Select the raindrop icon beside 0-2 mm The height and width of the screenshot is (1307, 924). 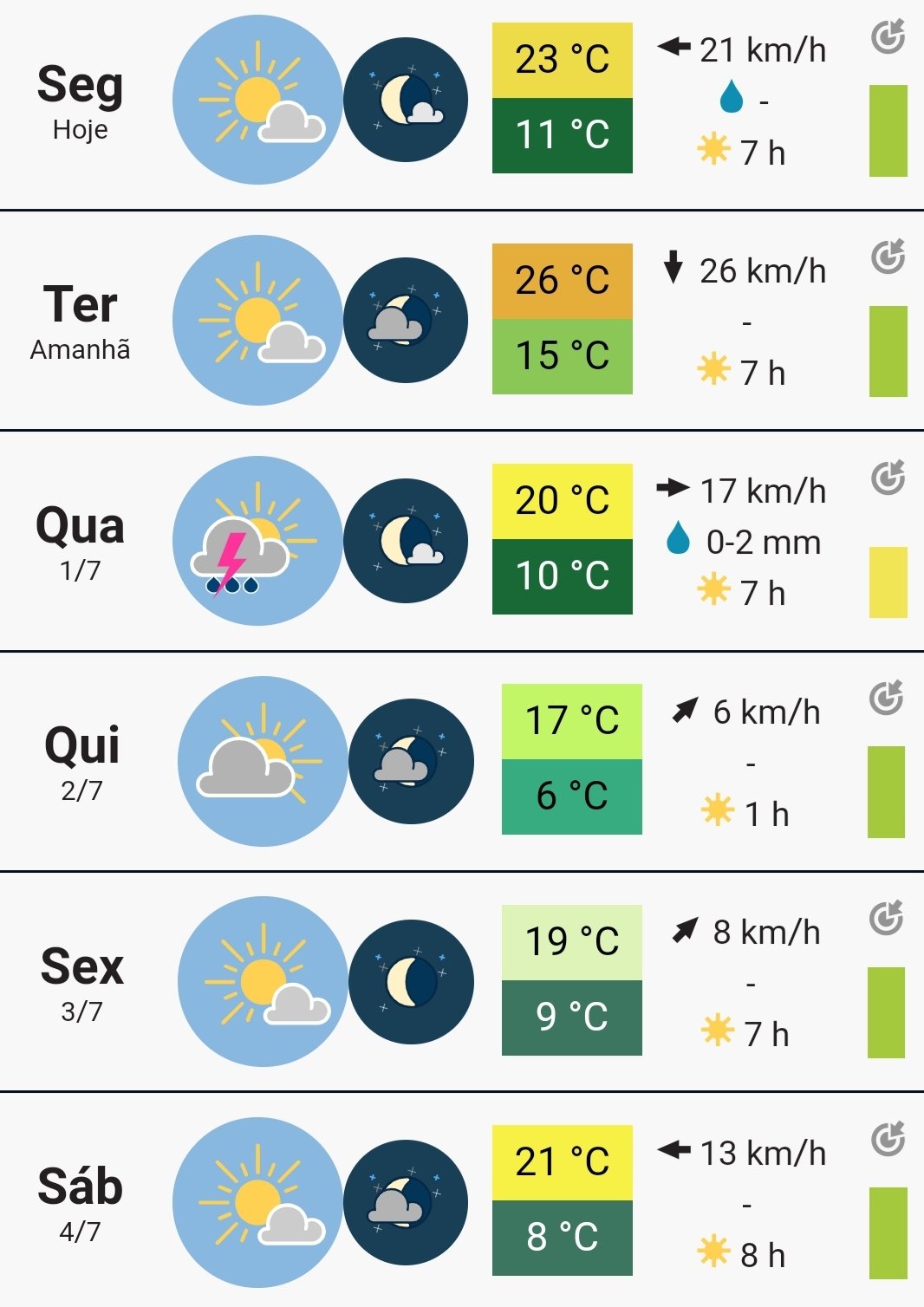point(678,538)
